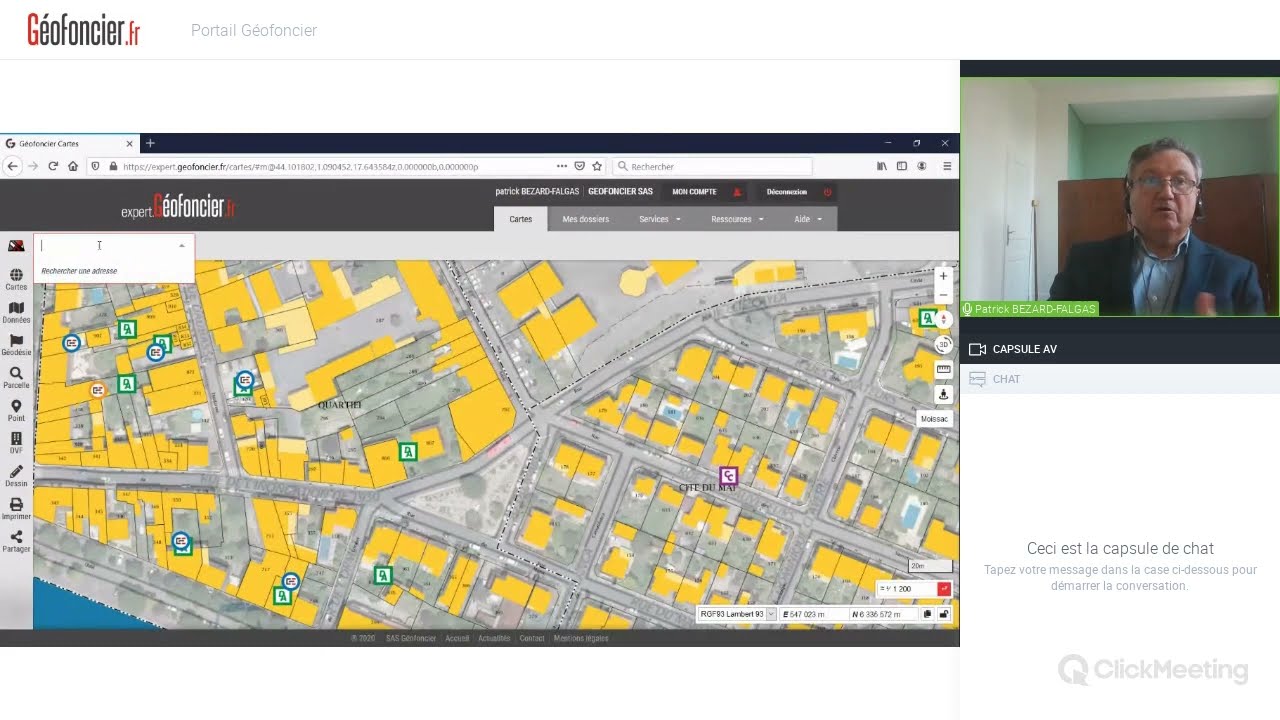
Task: Copy the displayed coordinates
Action: [927, 614]
